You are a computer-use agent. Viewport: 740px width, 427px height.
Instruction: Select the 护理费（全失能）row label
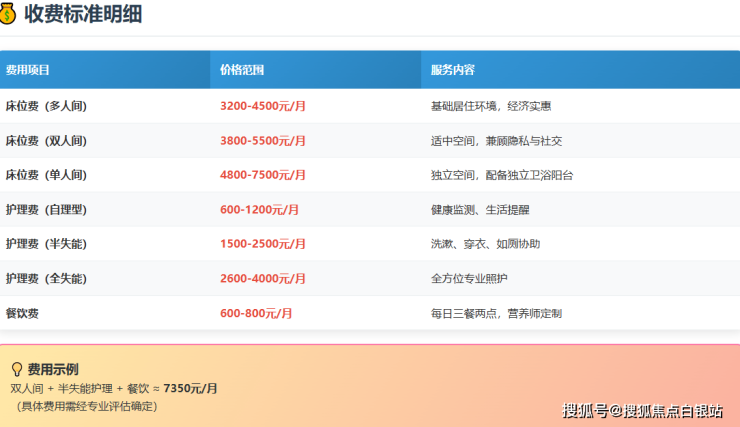click(x=46, y=278)
